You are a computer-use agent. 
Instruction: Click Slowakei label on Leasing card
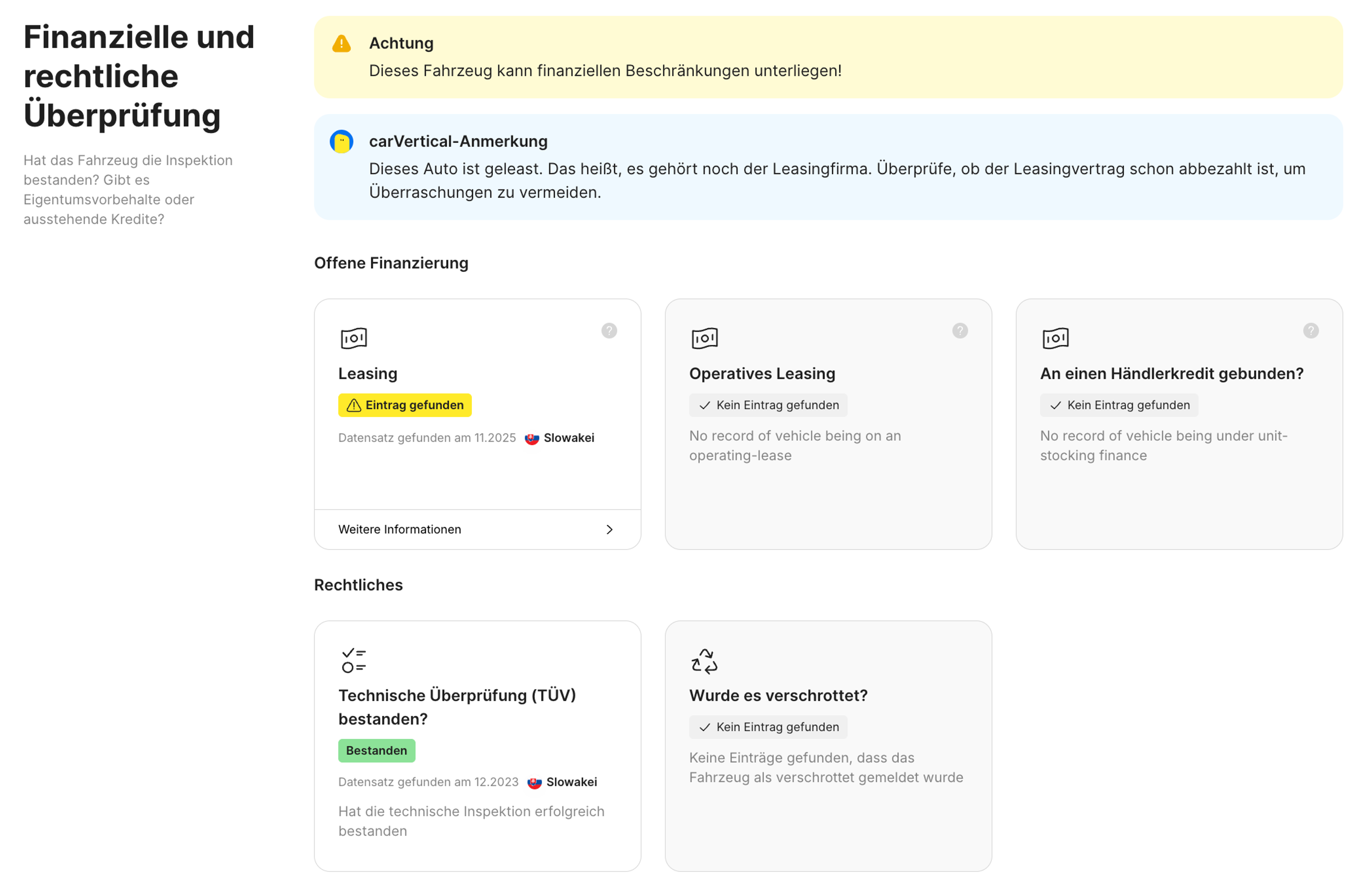(x=568, y=438)
